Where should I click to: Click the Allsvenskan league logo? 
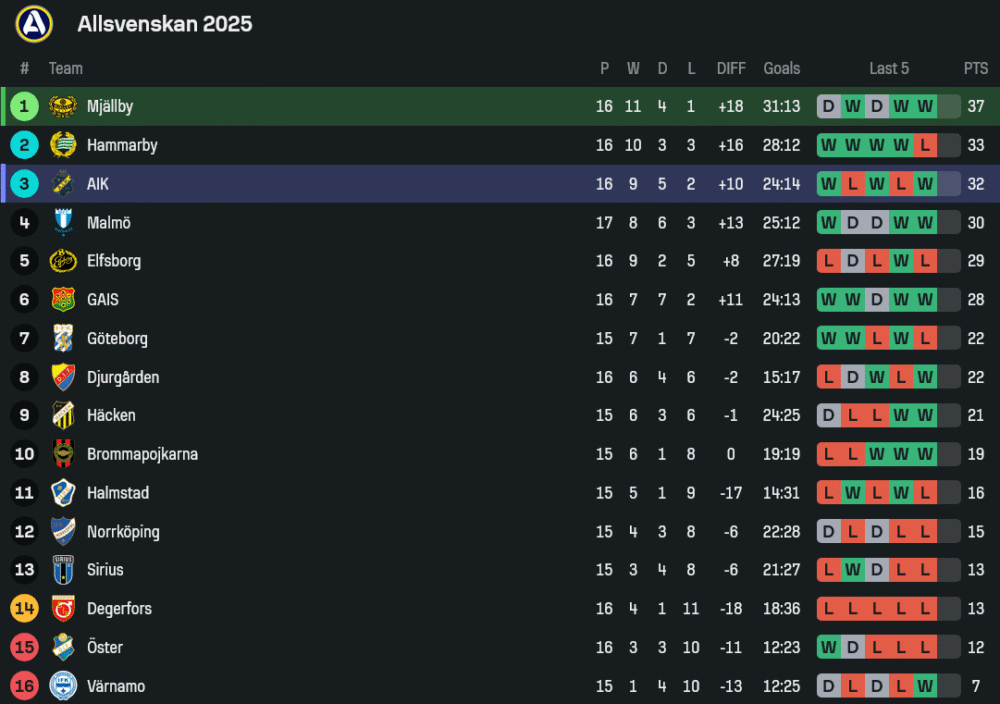pyautogui.click(x=33, y=23)
